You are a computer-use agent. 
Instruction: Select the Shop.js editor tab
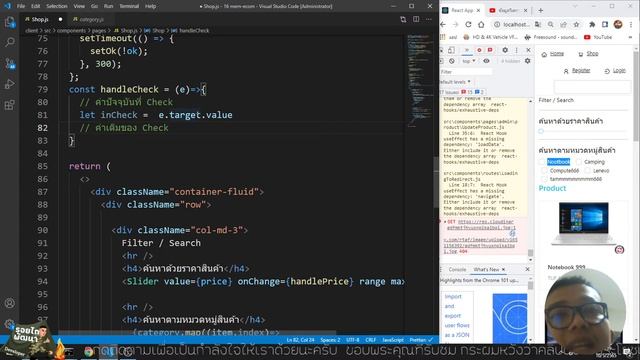tap(40, 19)
